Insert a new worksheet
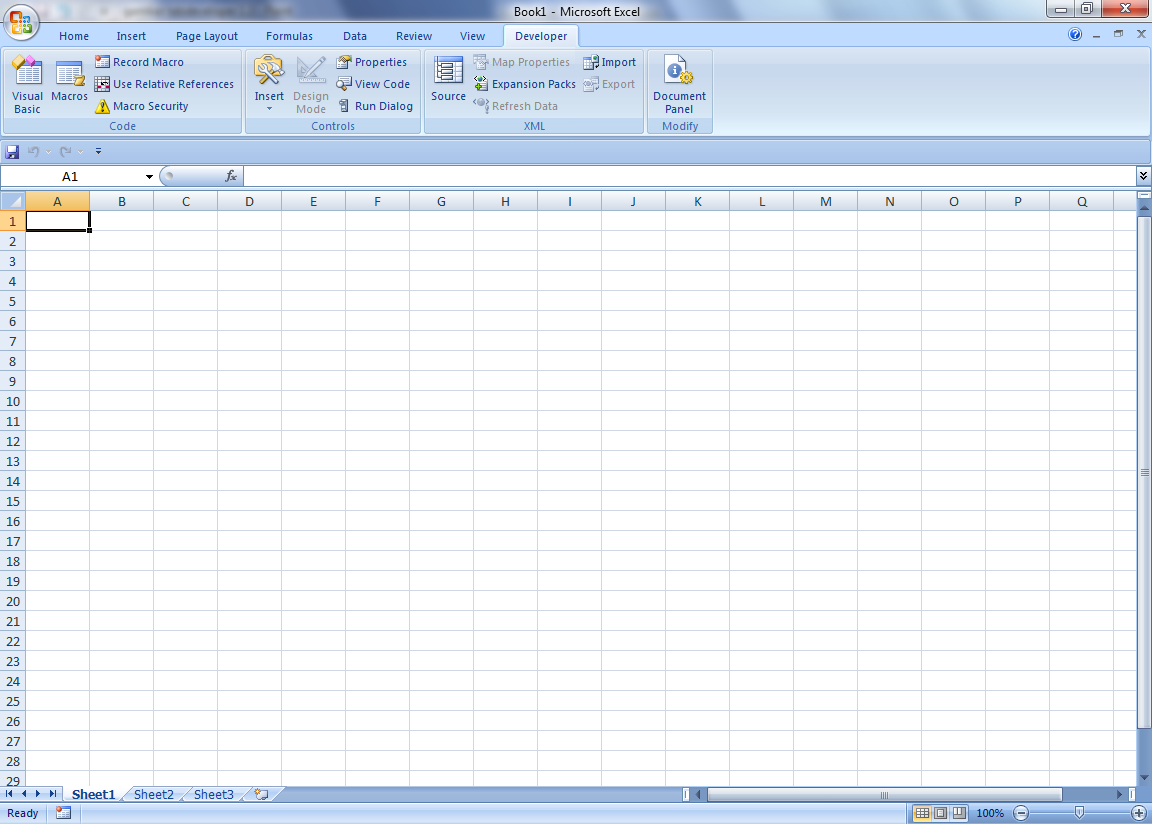 pyautogui.click(x=261, y=794)
